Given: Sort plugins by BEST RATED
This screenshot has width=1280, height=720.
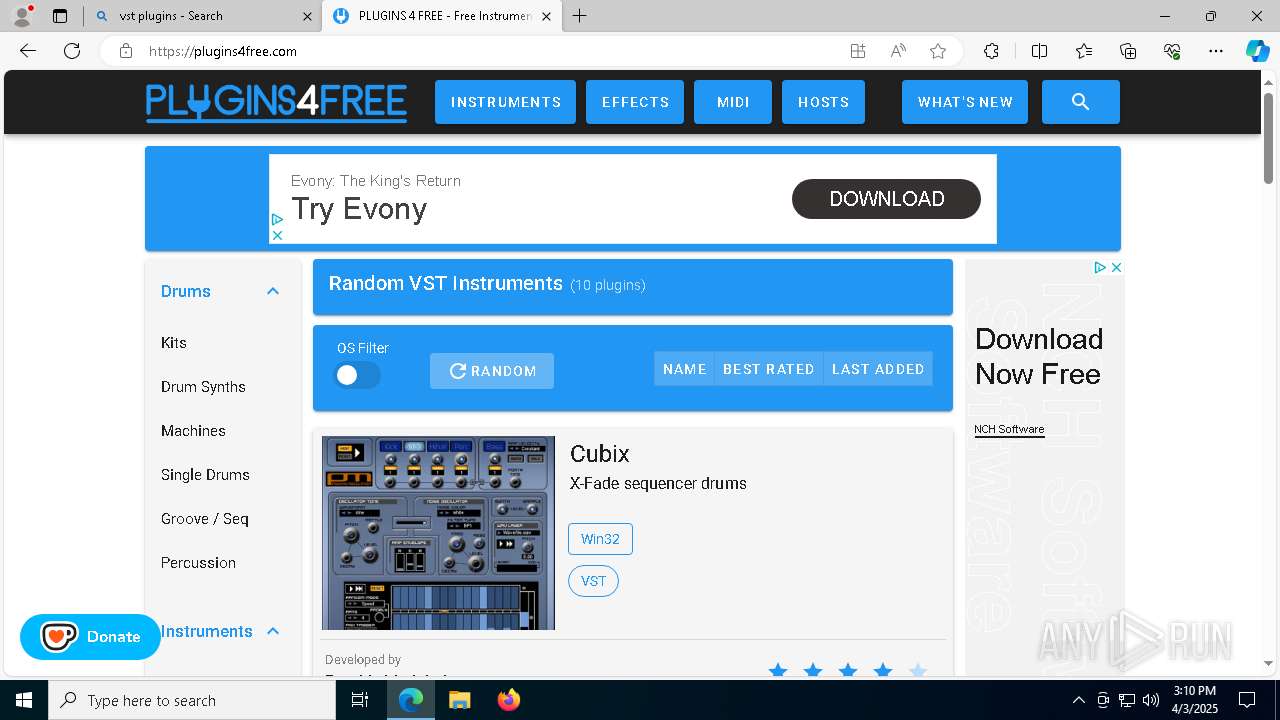Looking at the screenshot, I should [769, 369].
